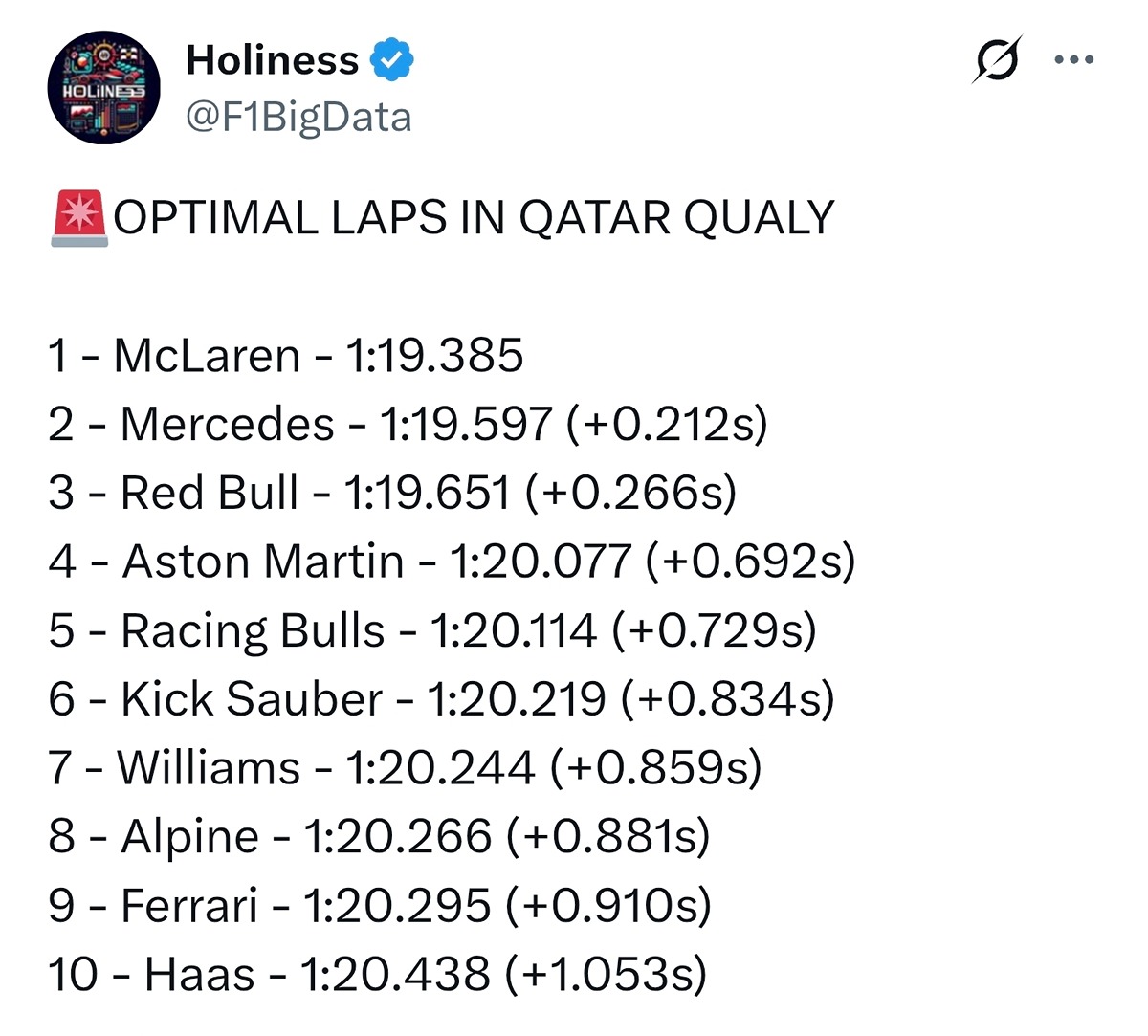Click the OPTIMAL LAPS IN QATAR QUALY headline

tap(474, 218)
